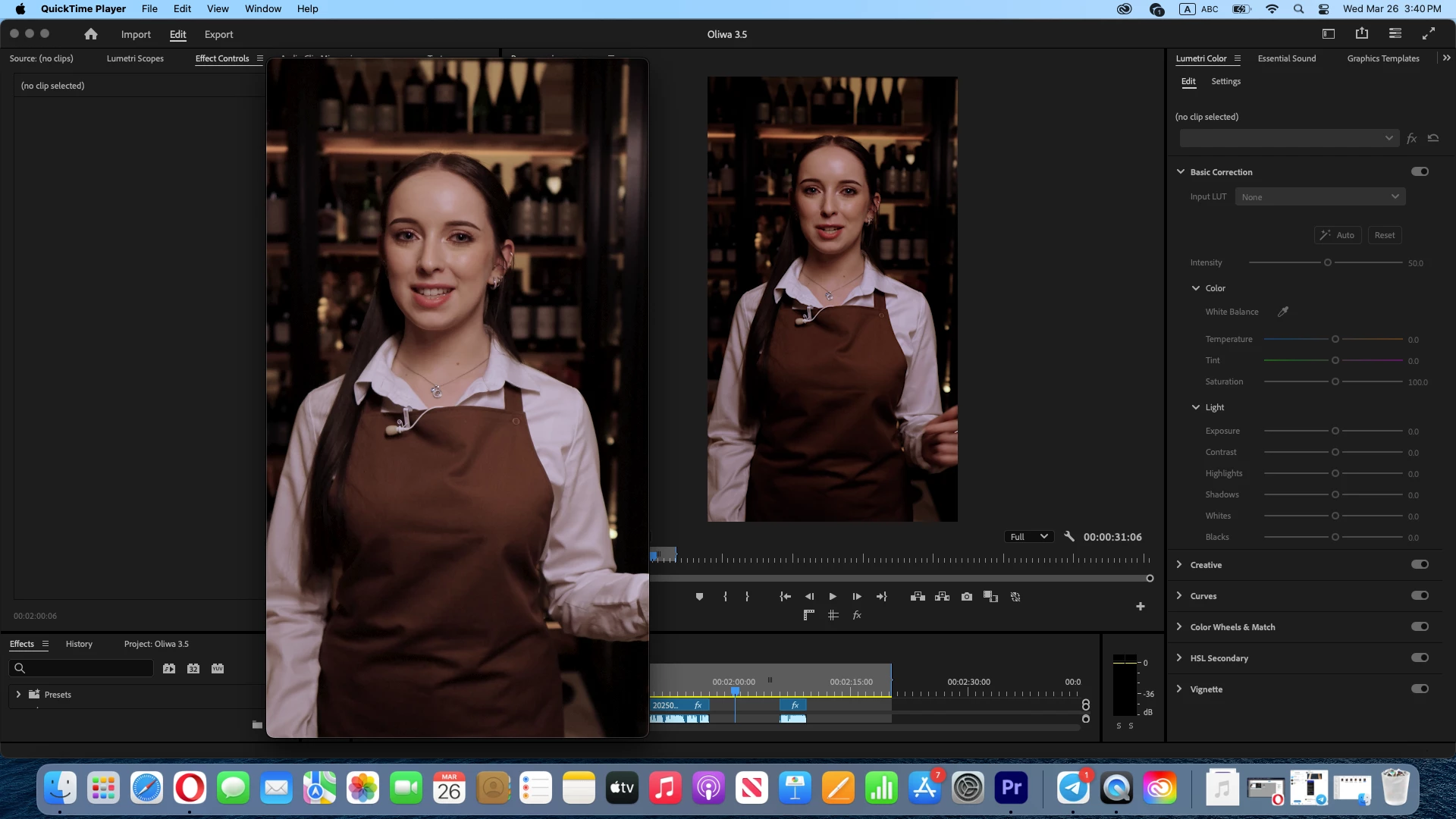
Task: Toggle the Basic Correction switch
Action: click(x=1420, y=171)
